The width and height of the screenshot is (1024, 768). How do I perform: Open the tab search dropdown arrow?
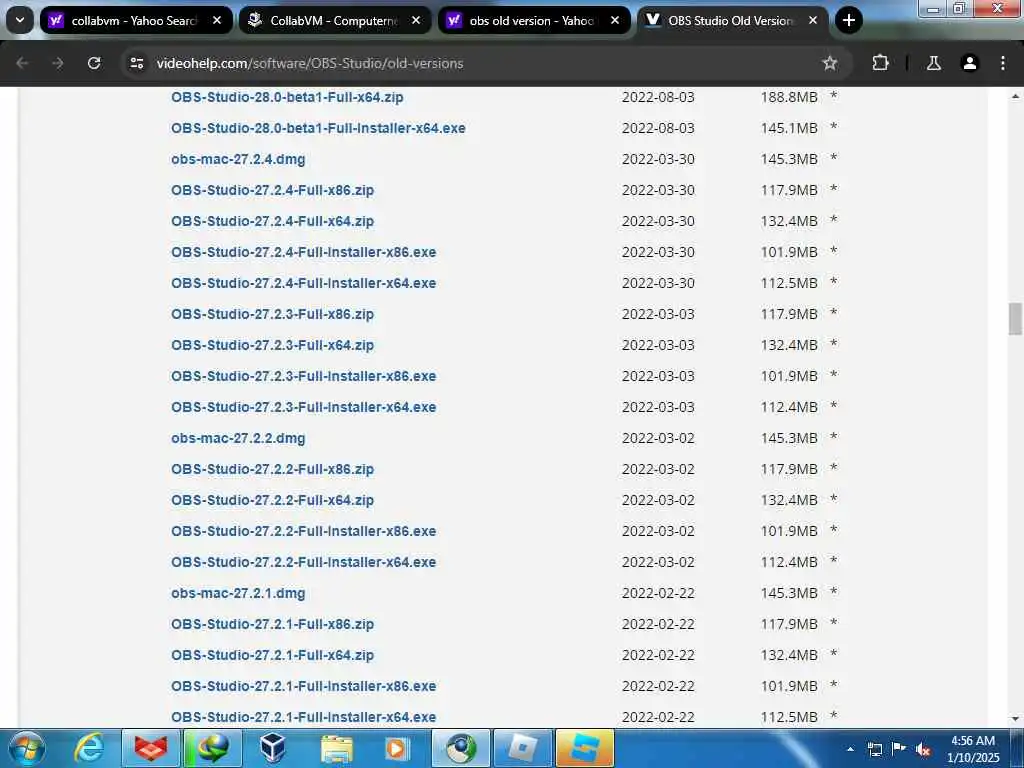(x=20, y=20)
